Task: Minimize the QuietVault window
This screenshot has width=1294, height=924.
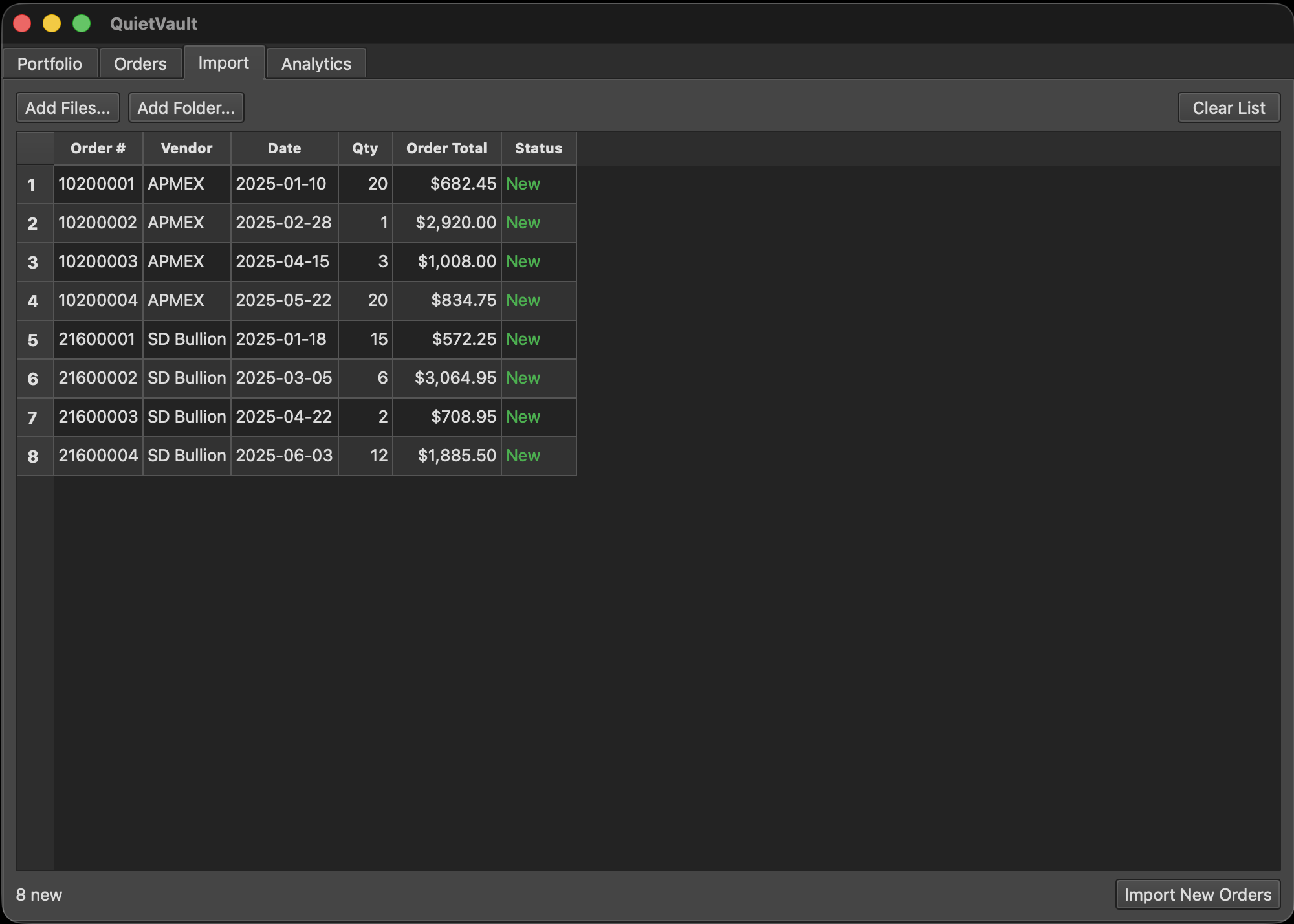Action: [x=52, y=23]
